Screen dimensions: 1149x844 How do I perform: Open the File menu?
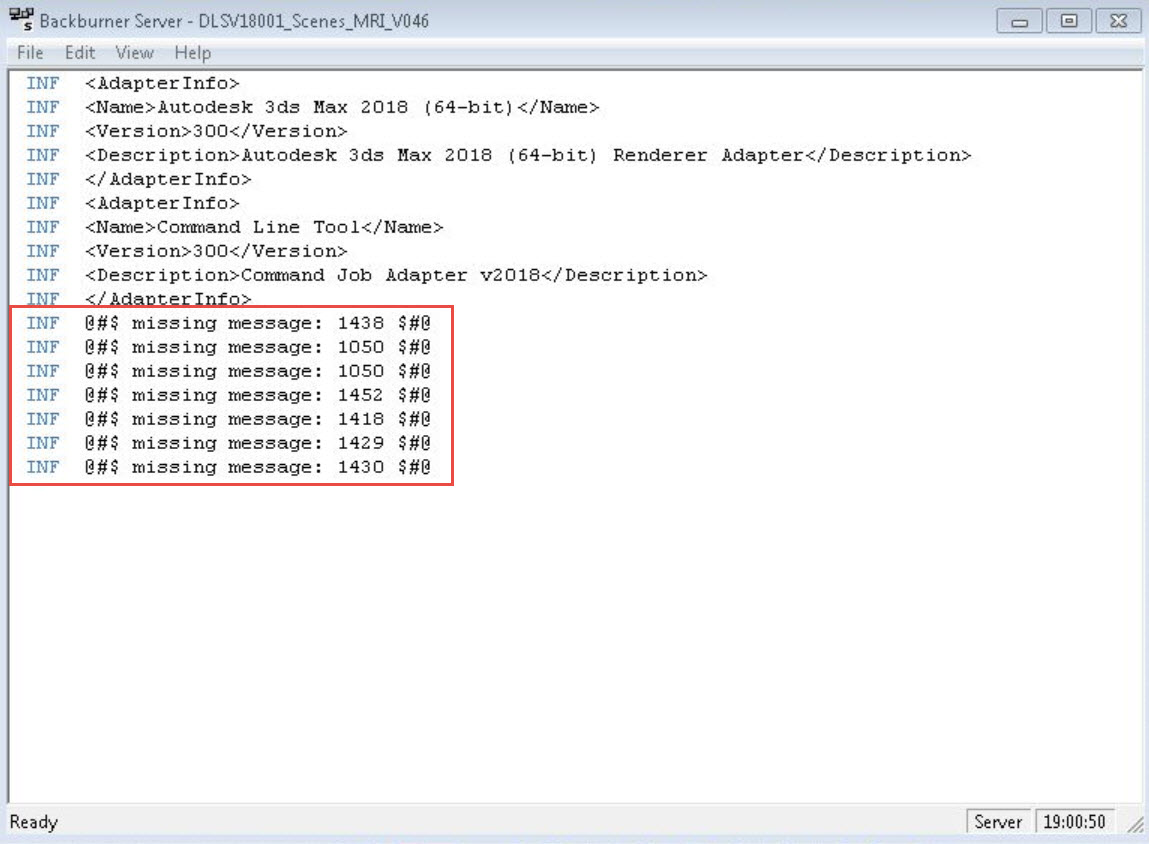point(29,53)
